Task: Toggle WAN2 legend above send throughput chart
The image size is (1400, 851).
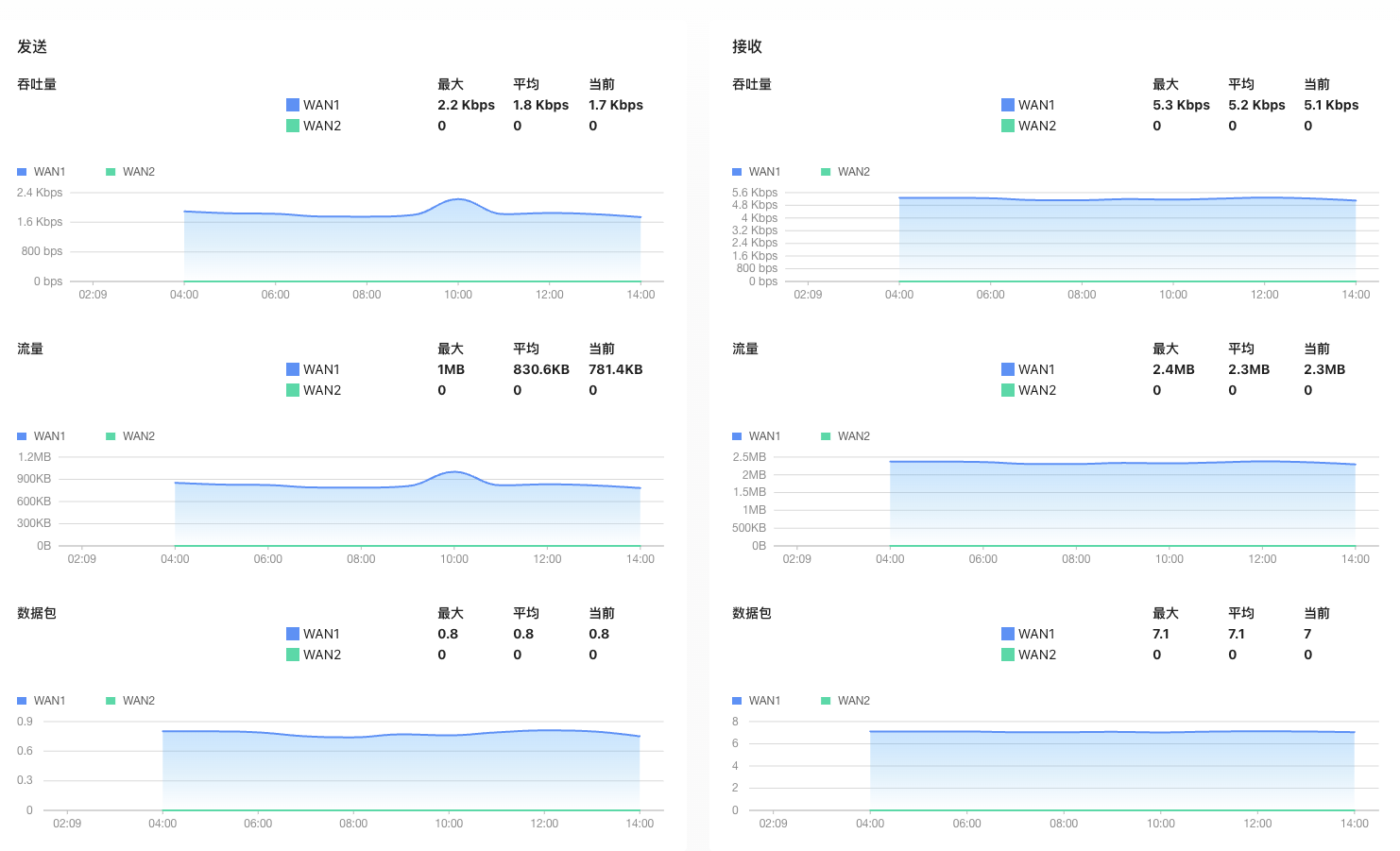Action: (130, 172)
